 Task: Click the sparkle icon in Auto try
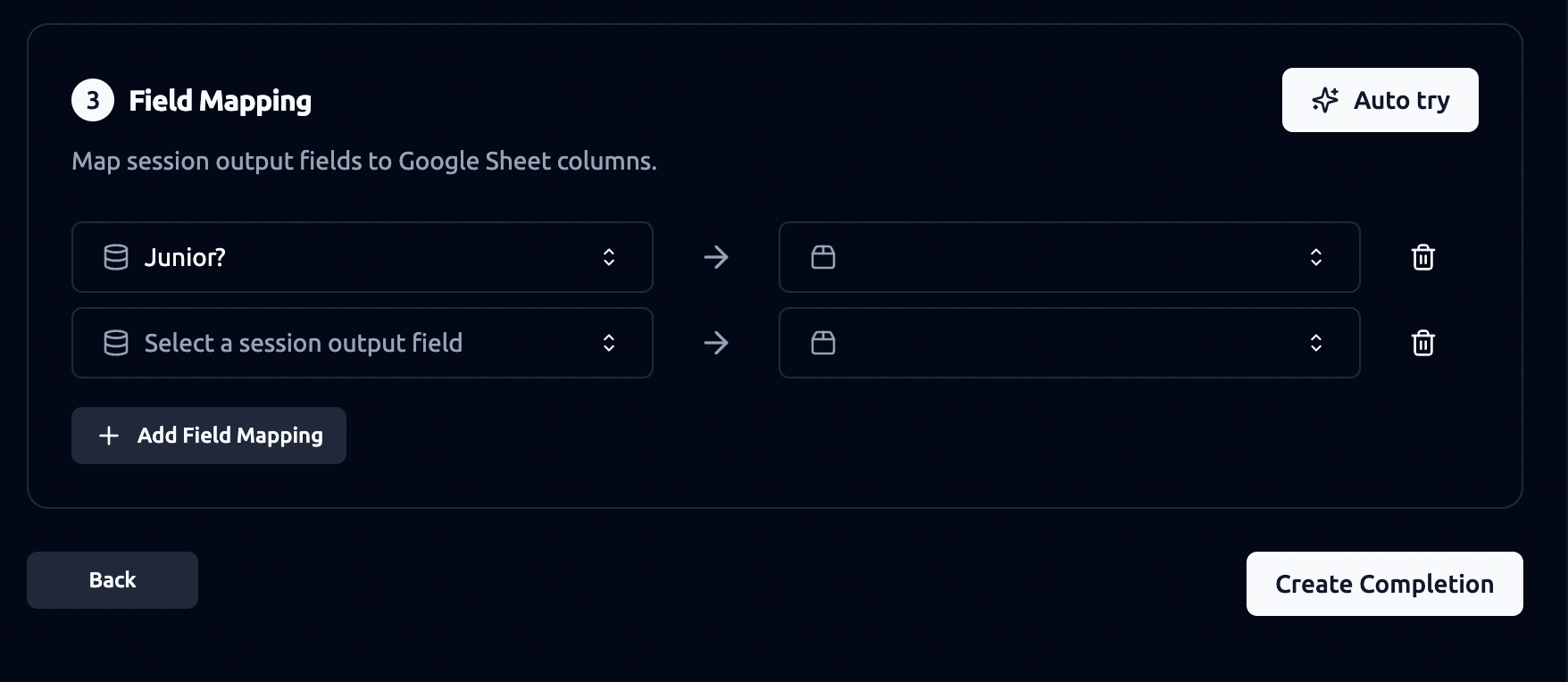coord(1325,100)
